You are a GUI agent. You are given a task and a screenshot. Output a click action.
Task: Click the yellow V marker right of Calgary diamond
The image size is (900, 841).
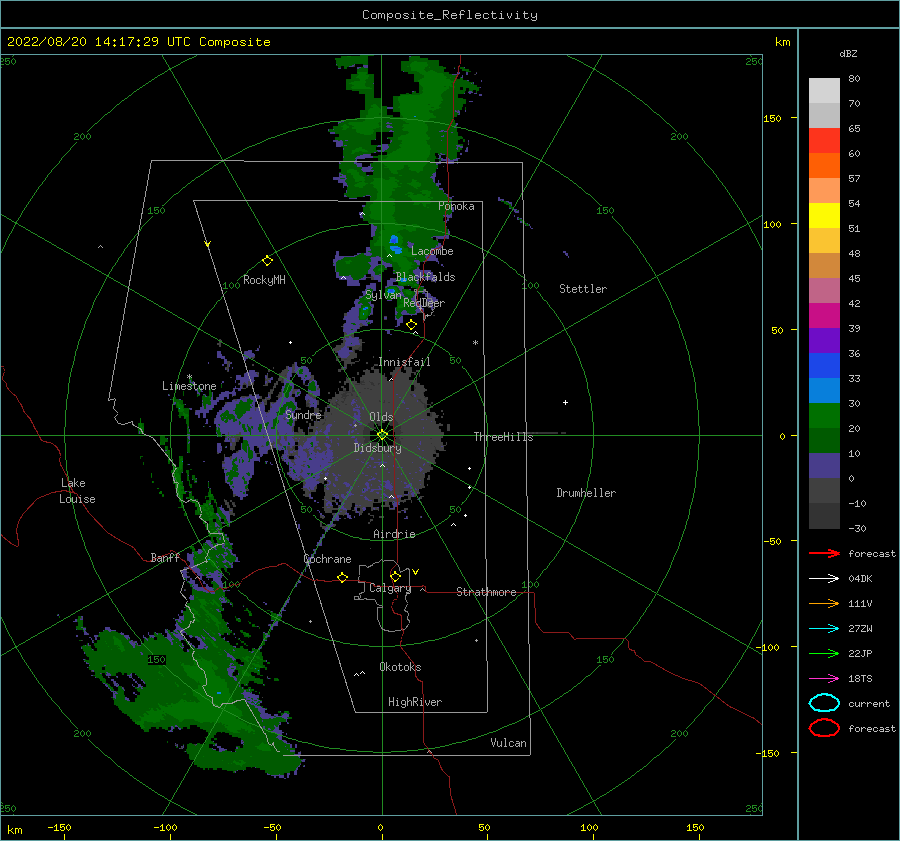[x=416, y=572]
